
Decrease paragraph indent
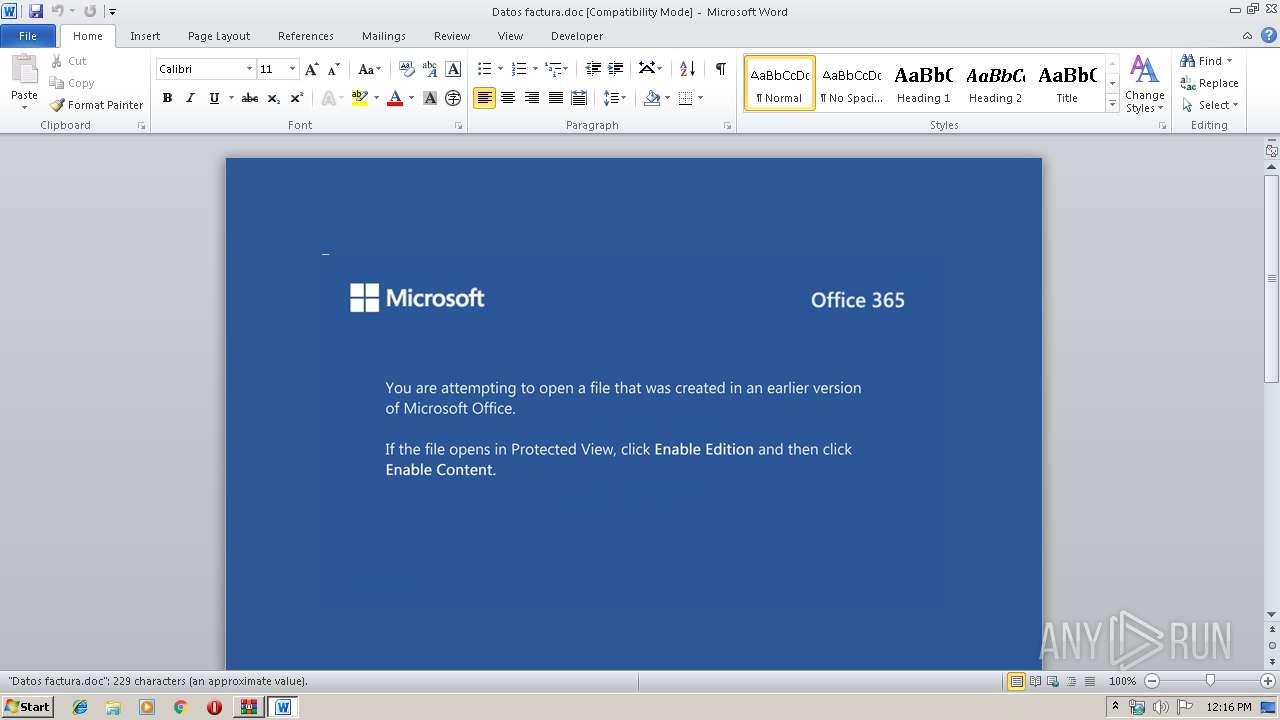(x=593, y=69)
